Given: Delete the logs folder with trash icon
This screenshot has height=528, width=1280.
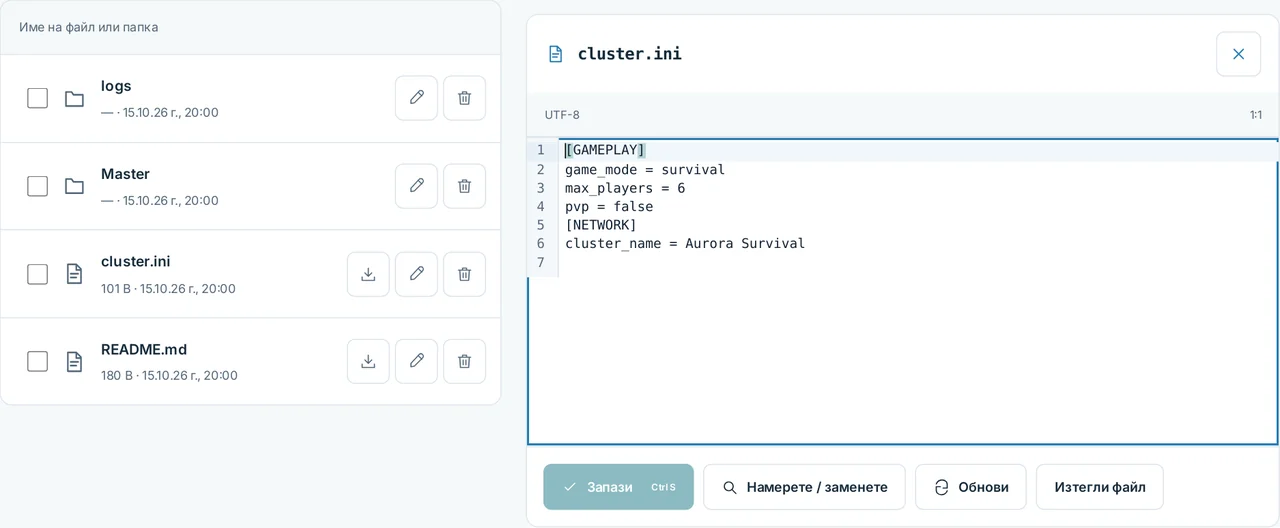Looking at the screenshot, I should tap(464, 98).
